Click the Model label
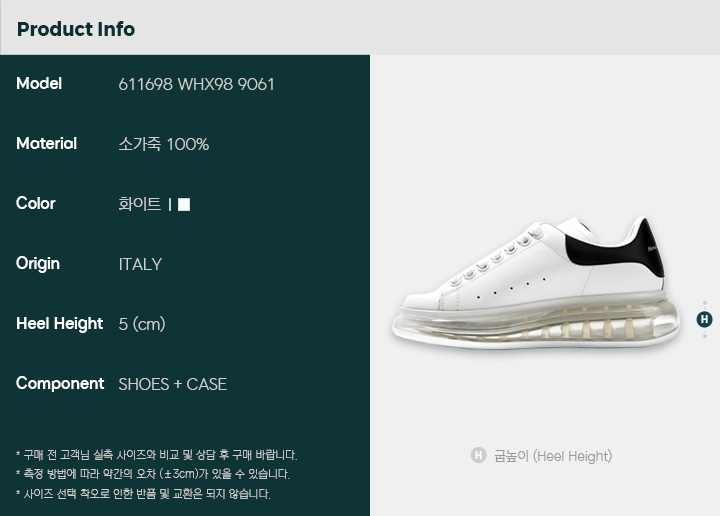The height and width of the screenshot is (516, 720). tap(39, 84)
